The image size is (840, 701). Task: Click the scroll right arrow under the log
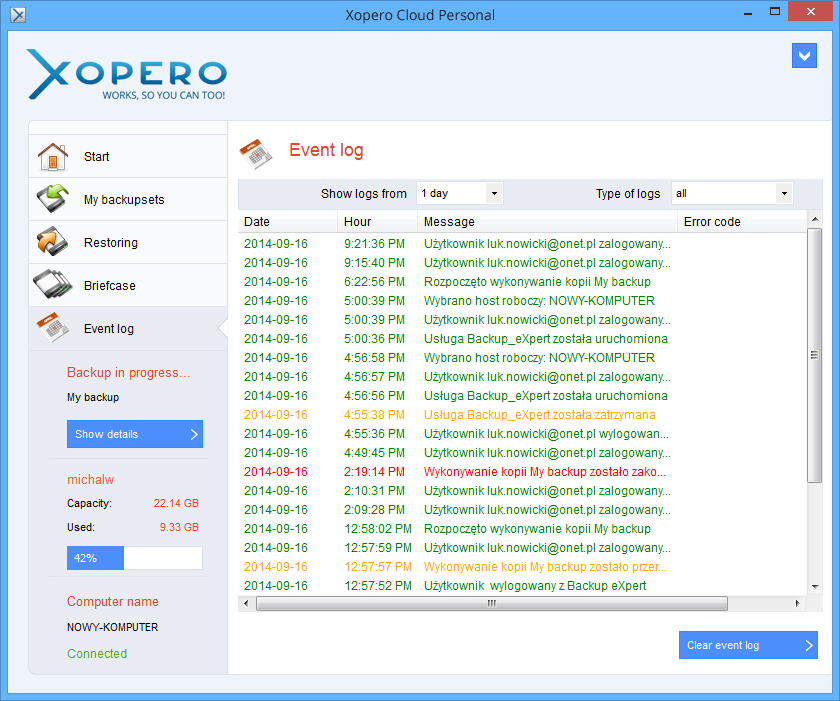coord(798,604)
